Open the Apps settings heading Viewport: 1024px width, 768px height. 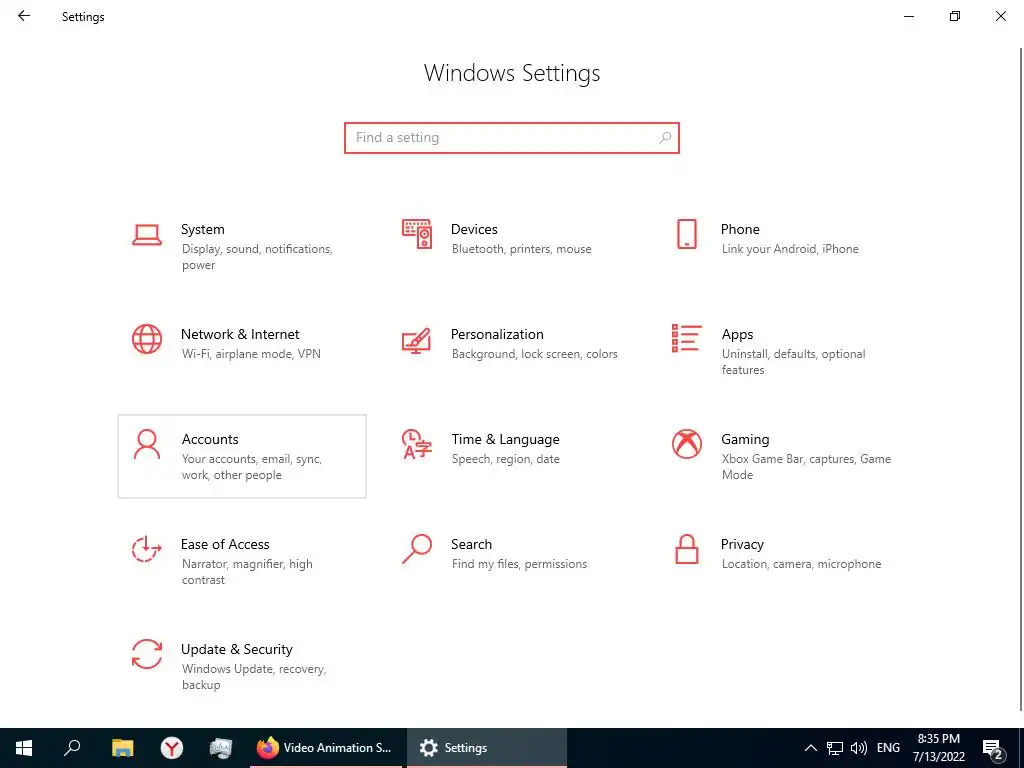point(737,334)
